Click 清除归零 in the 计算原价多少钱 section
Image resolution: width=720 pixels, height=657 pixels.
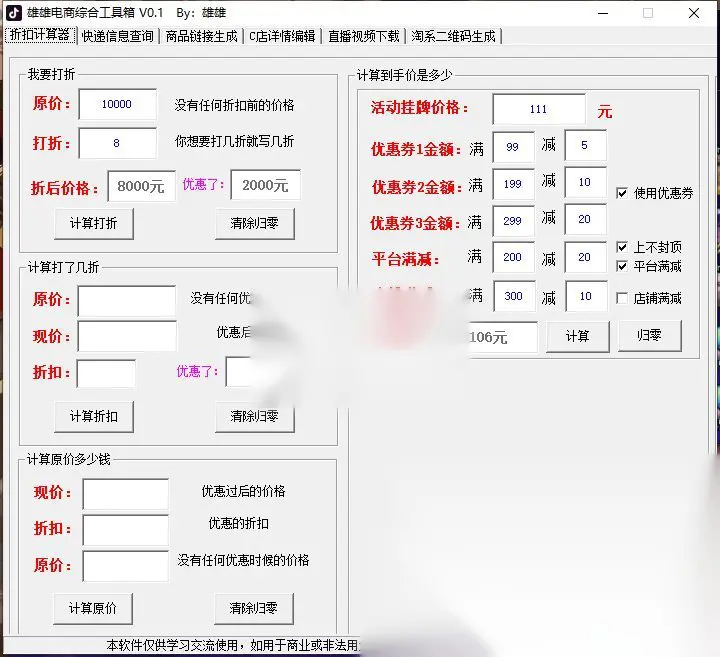coord(253,608)
